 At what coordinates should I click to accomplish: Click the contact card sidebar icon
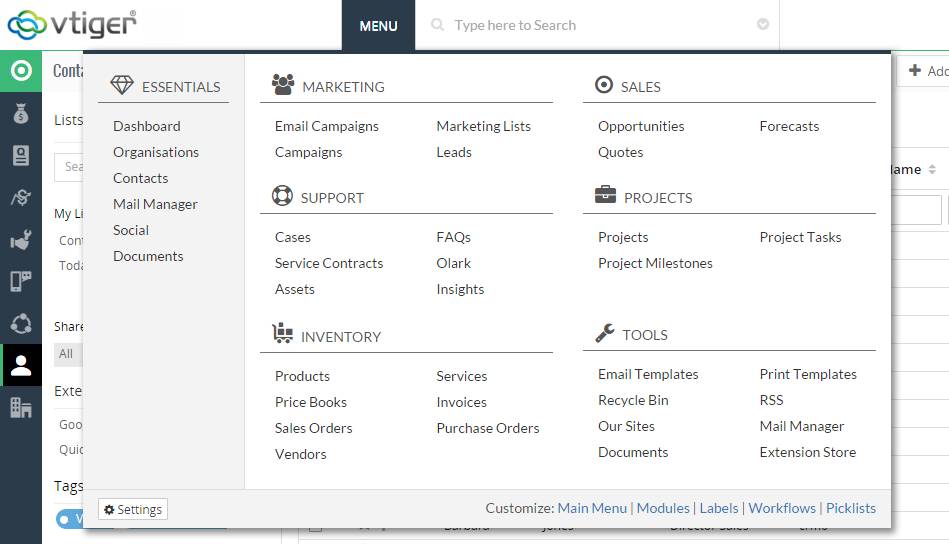point(21,155)
